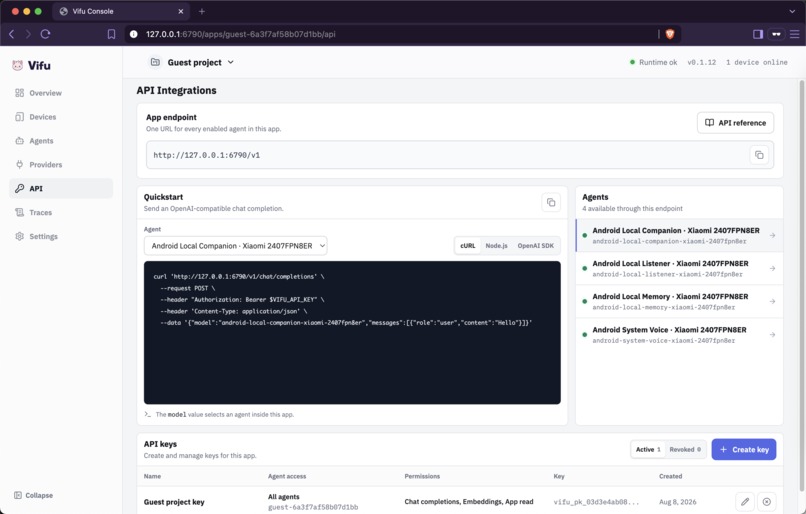This screenshot has width=806, height=514.
Task: Click the Permissions column header
Action: [422, 476]
